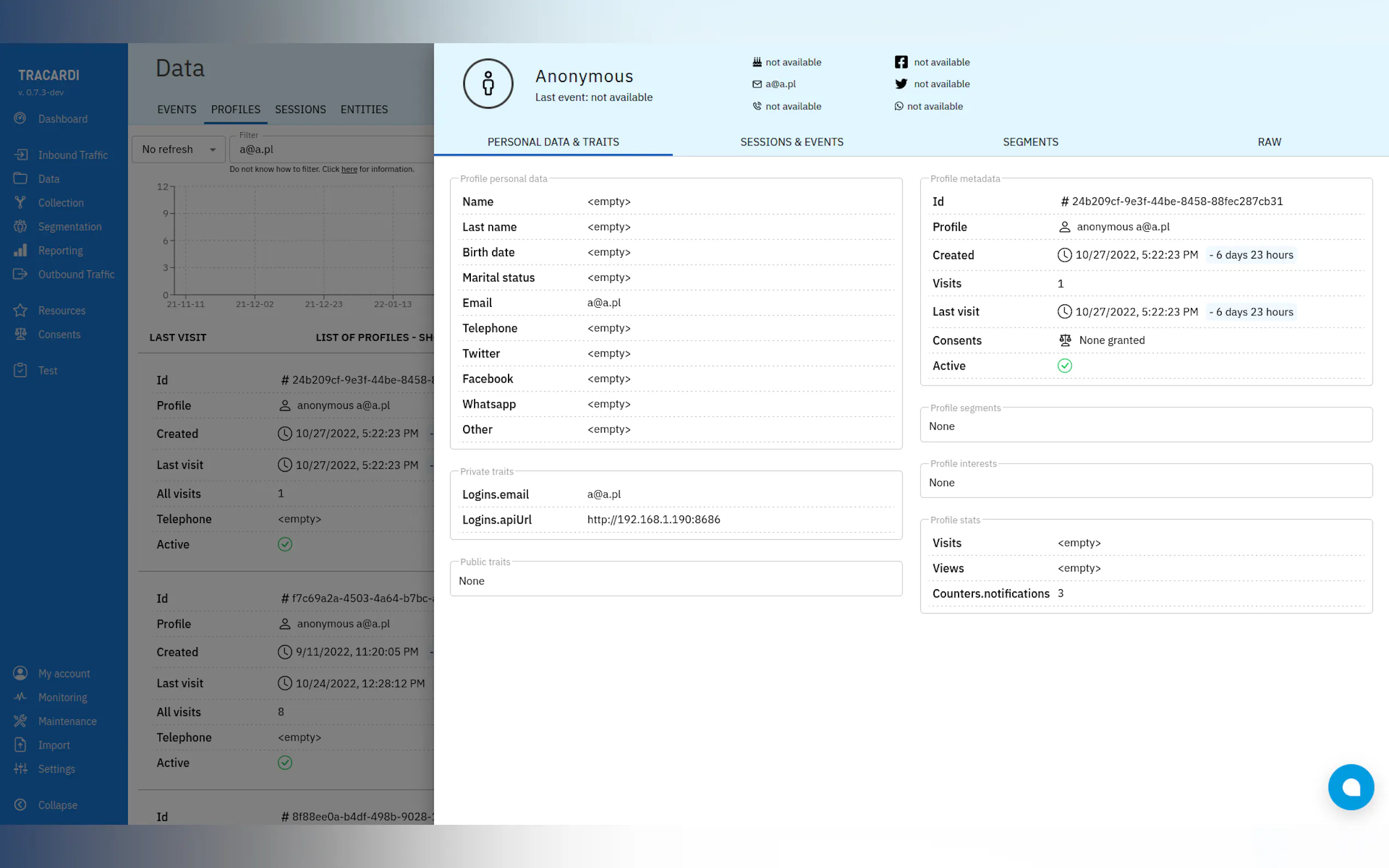Open the Reporting chart icon
This screenshot has height=868, width=1389.
20,250
